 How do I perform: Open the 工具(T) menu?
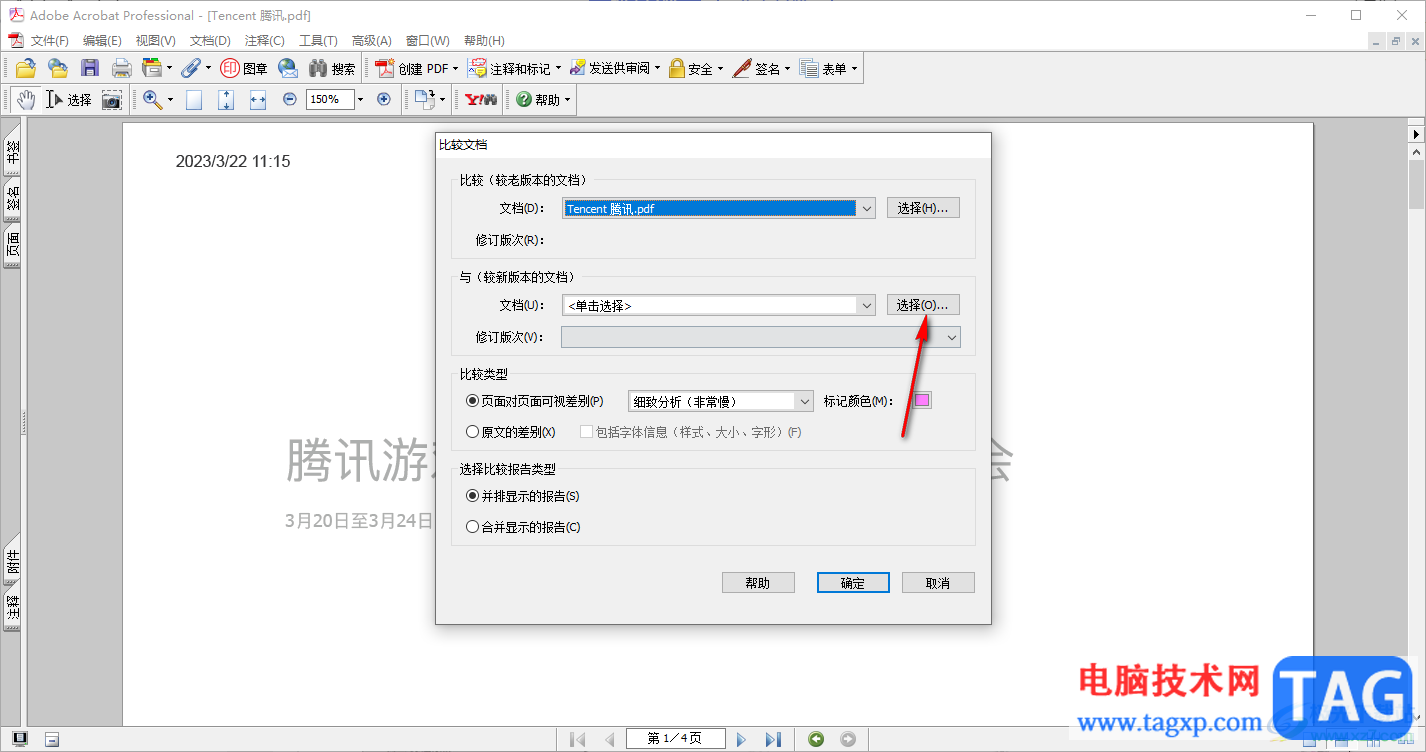(318, 41)
